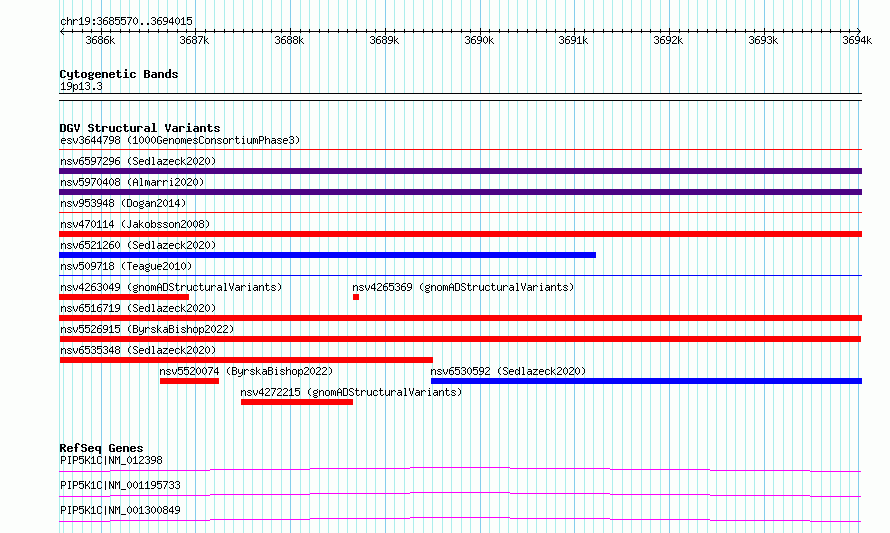This screenshot has width=890, height=533.
Task: Click the blue bar under nsv6521260
Action: pyautogui.click(x=328, y=255)
